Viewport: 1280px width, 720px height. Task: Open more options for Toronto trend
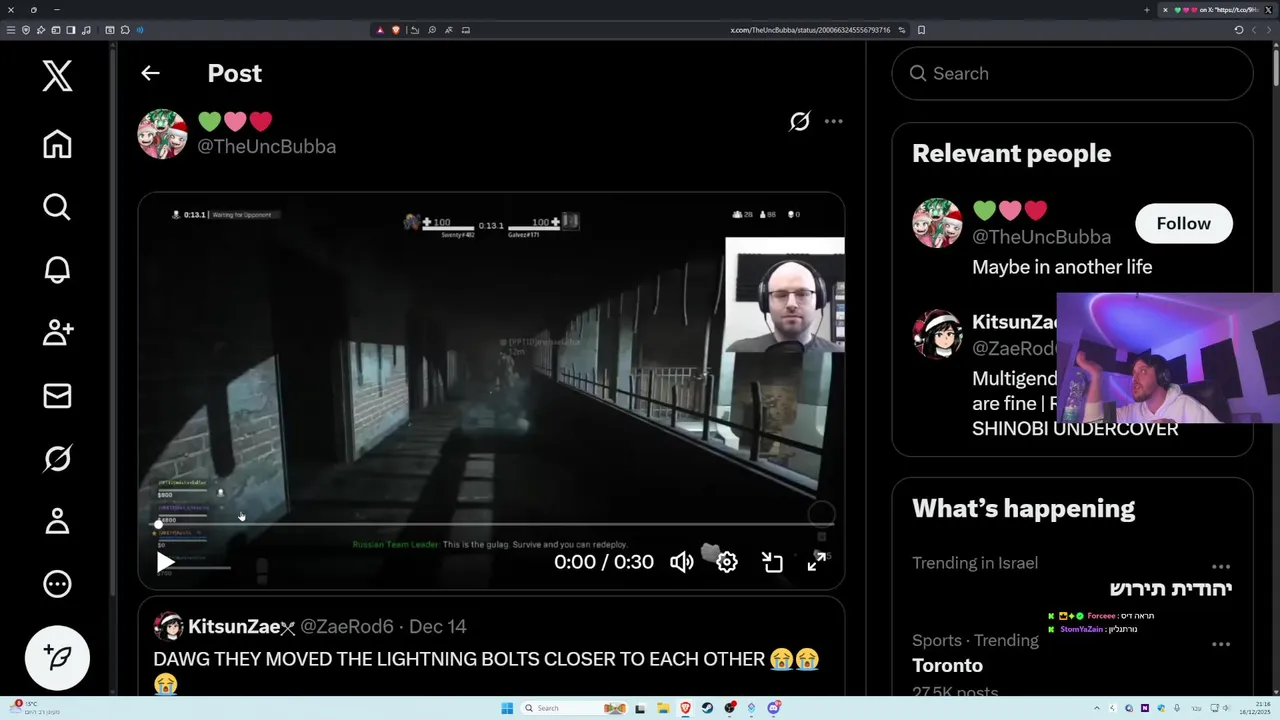coord(1221,644)
